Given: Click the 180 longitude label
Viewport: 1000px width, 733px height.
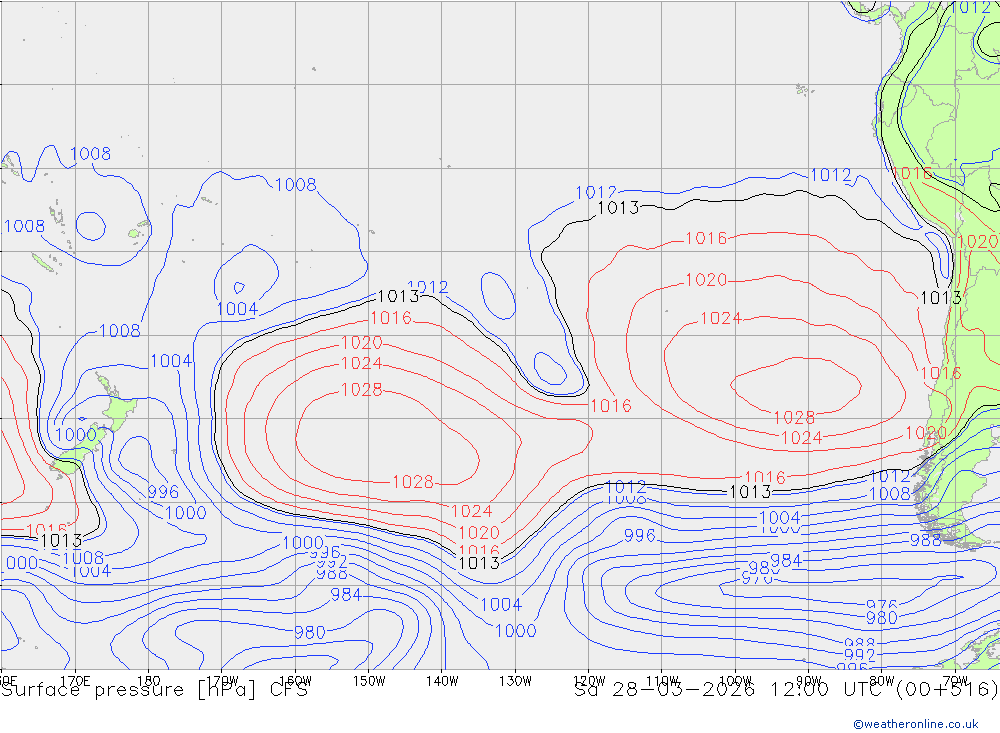Looking at the screenshot, I should [x=149, y=681].
